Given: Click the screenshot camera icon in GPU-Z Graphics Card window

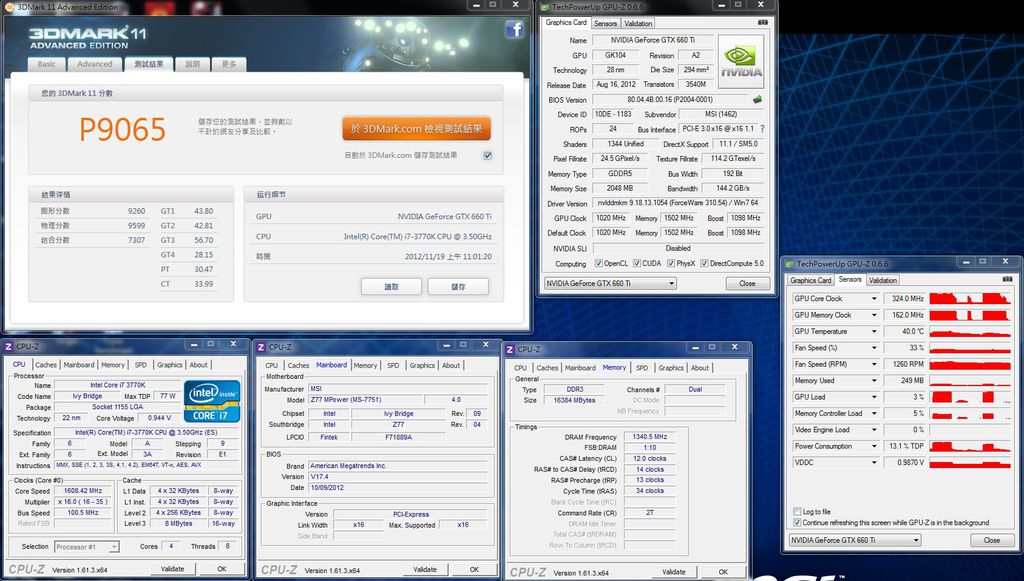Looking at the screenshot, I should pyautogui.click(x=762, y=23).
